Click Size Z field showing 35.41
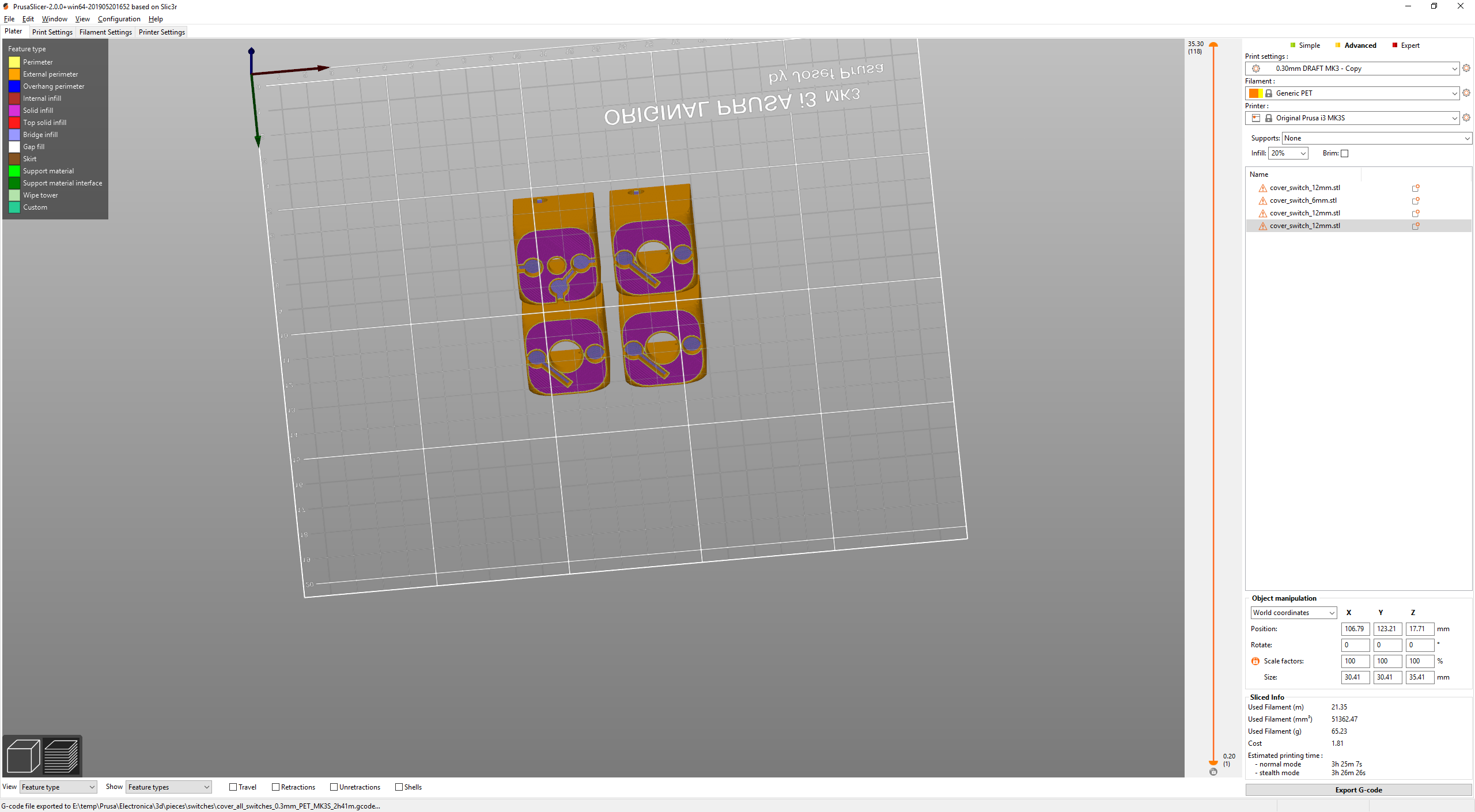Viewport: 1475px width, 812px height. click(1420, 677)
